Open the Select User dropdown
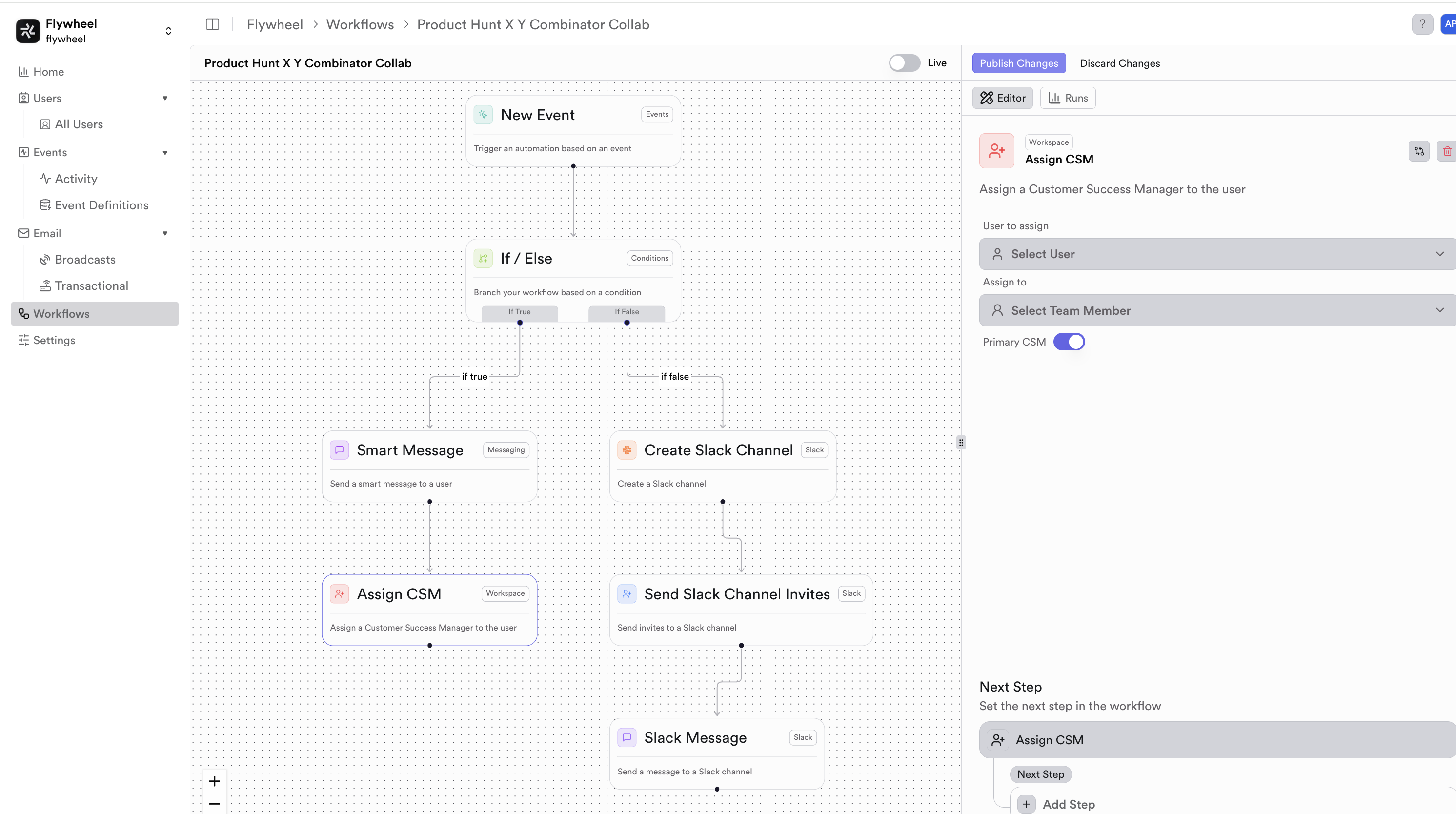 (x=1215, y=254)
